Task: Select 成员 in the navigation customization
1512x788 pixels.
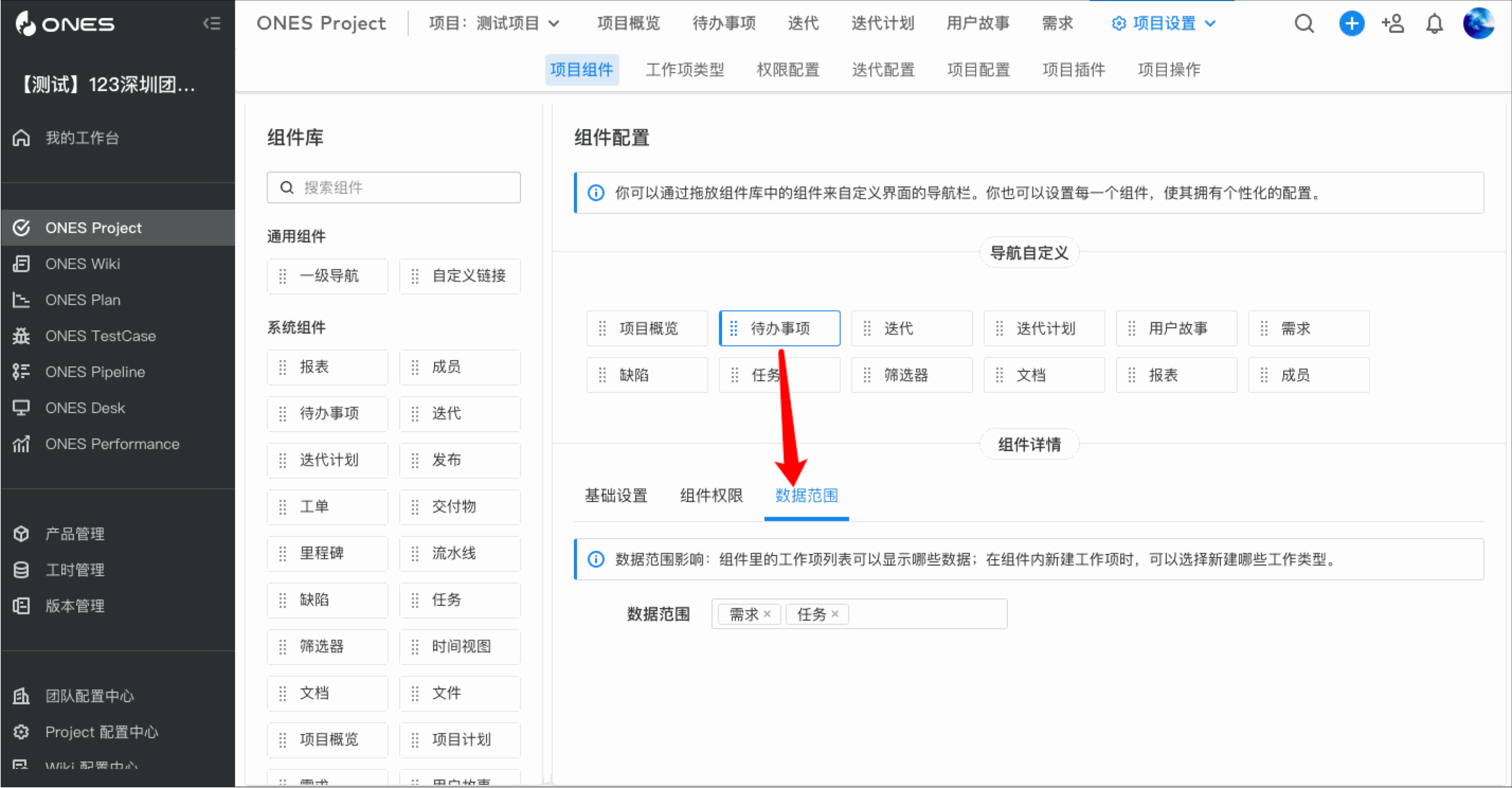Action: pyautogui.click(x=1309, y=375)
